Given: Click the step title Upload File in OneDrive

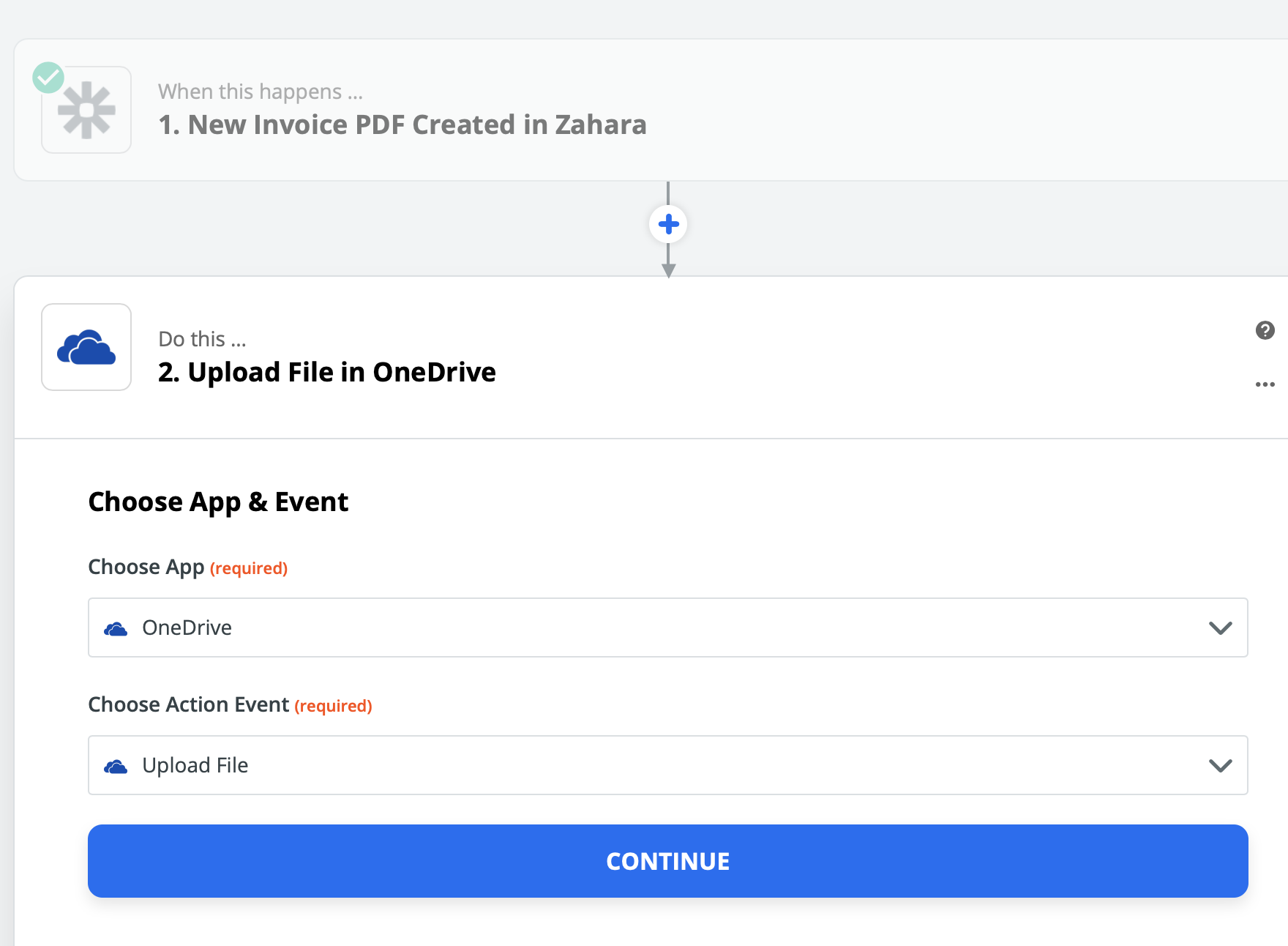Looking at the screenshot, I should [327, 372].
